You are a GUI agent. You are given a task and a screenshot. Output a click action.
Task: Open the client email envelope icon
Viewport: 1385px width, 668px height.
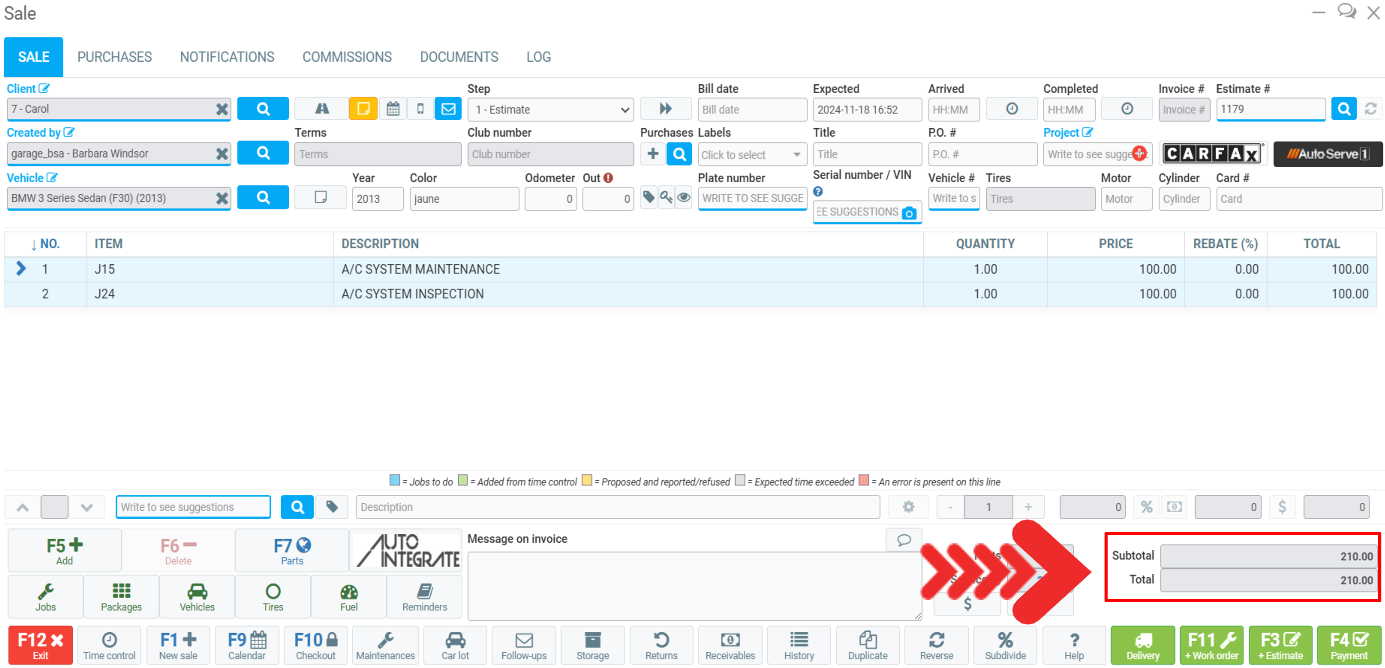point(447,109)
